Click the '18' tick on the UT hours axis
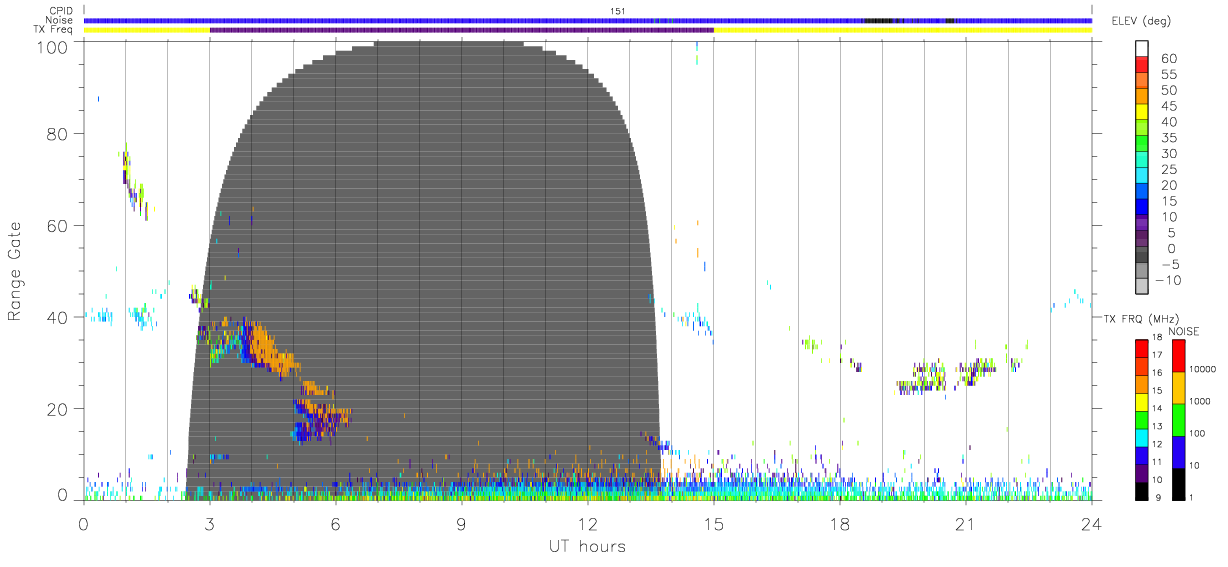This screenshot has height=567, width=1228. pos(839,523)
